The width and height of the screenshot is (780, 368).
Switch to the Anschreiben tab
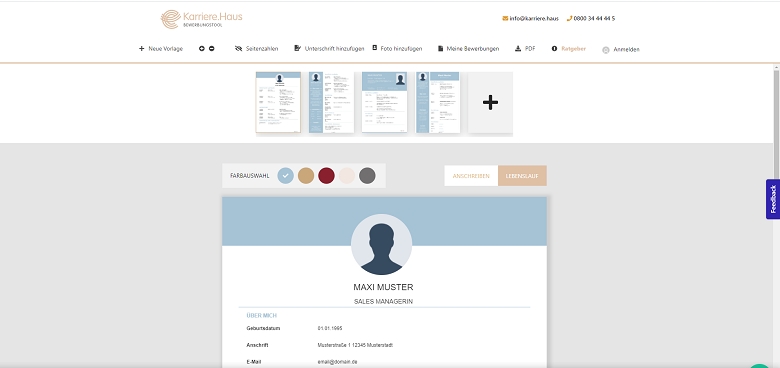tap(471, 176)
